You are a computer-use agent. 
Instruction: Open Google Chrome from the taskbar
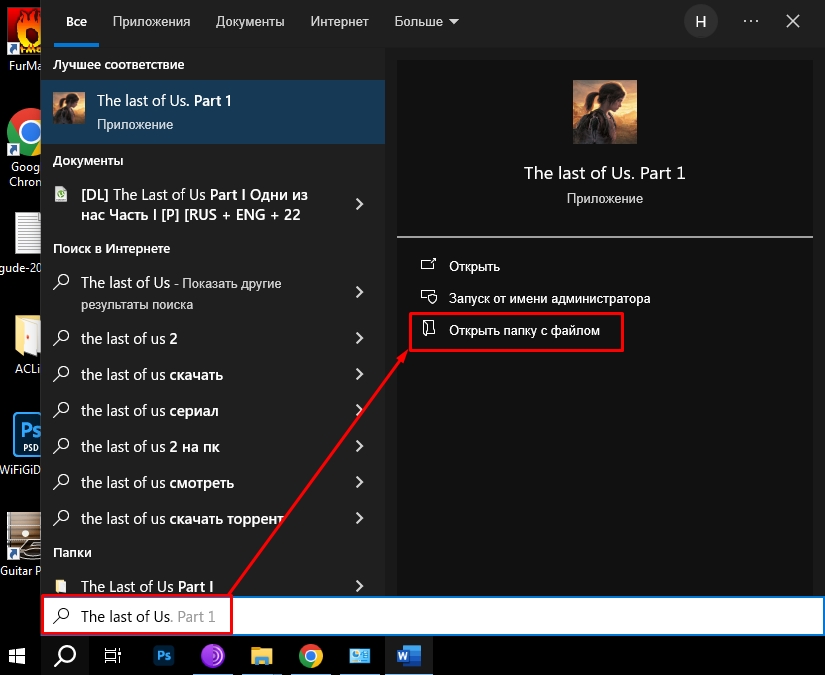tap(310, 656)
